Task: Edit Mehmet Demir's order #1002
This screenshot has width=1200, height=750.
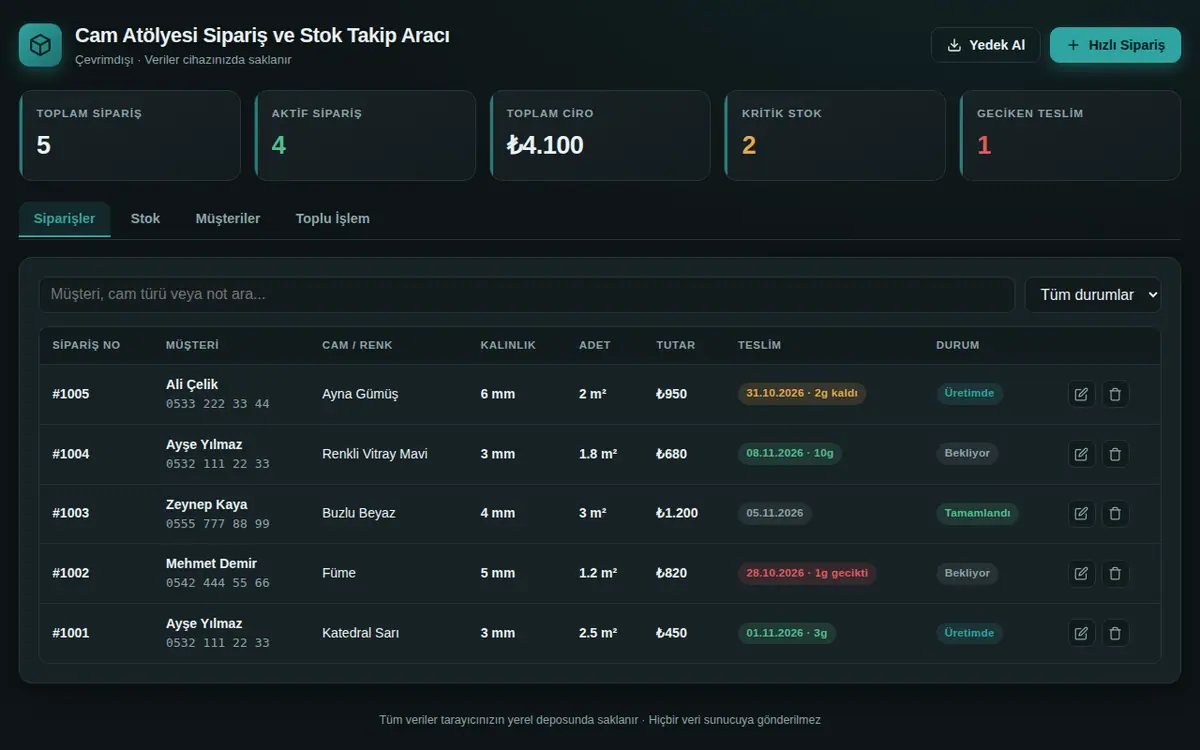Action: pos(1081,573)
